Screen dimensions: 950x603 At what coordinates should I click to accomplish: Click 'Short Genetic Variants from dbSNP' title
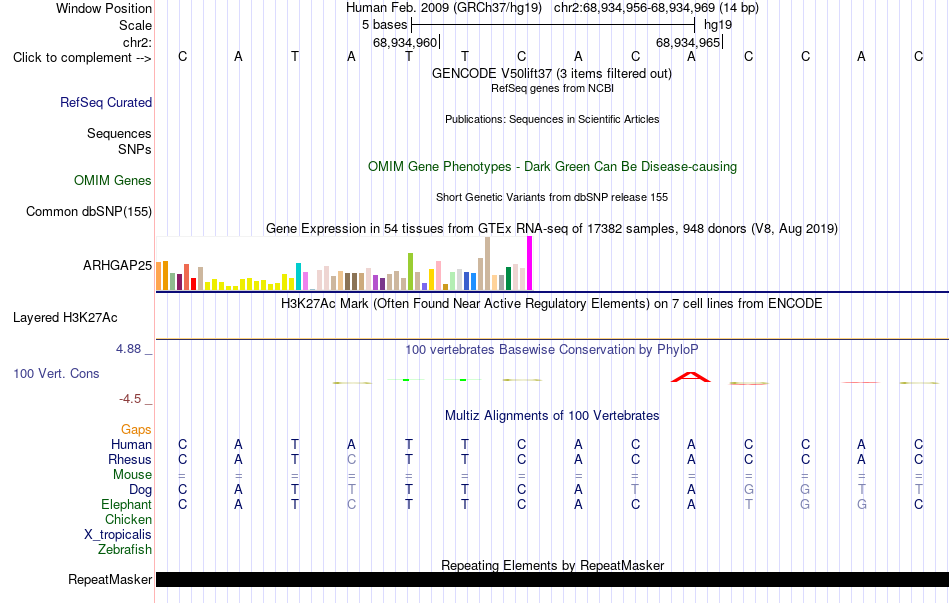point(552,197)
